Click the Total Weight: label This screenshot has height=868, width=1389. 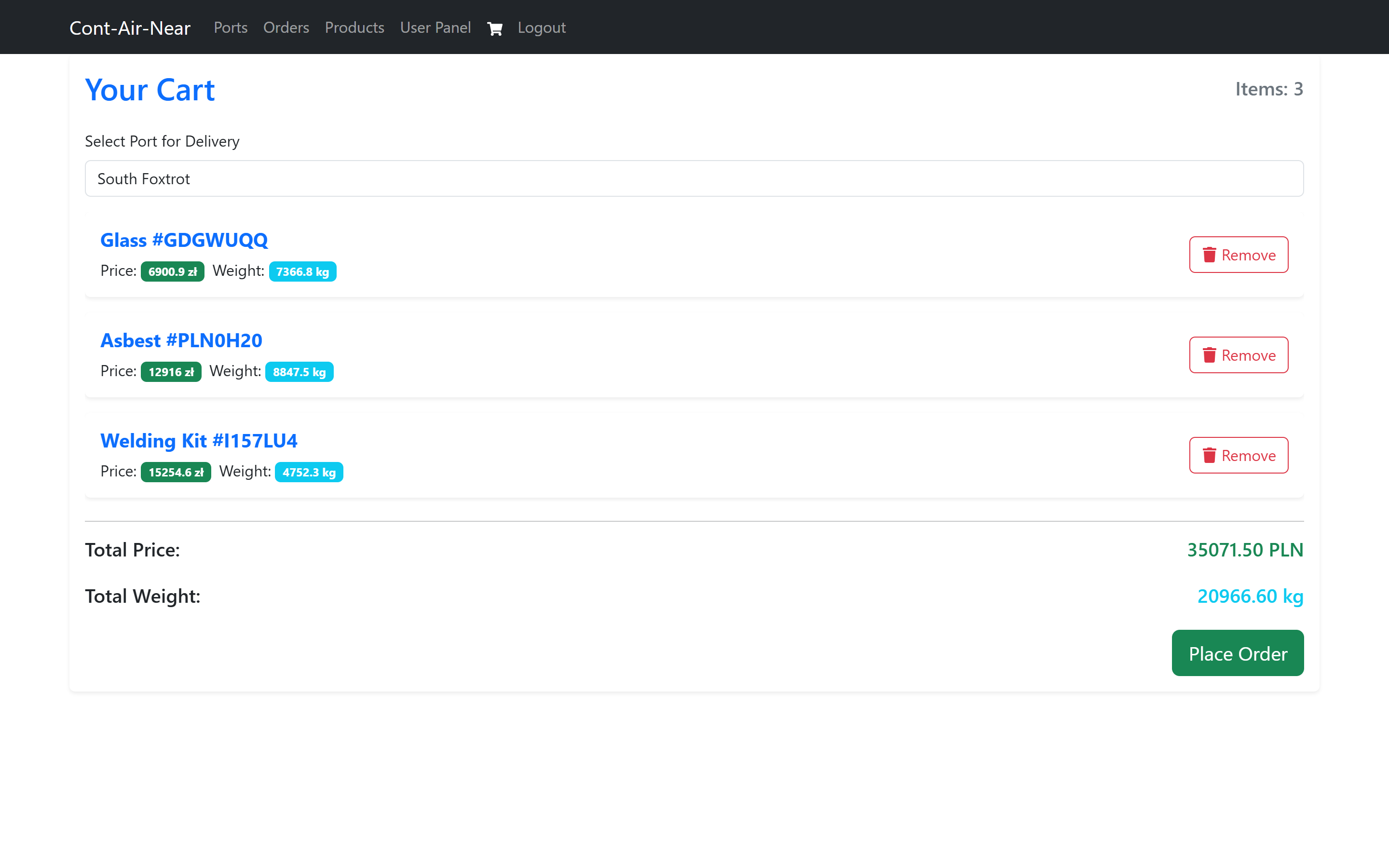(x=143, y=597)
